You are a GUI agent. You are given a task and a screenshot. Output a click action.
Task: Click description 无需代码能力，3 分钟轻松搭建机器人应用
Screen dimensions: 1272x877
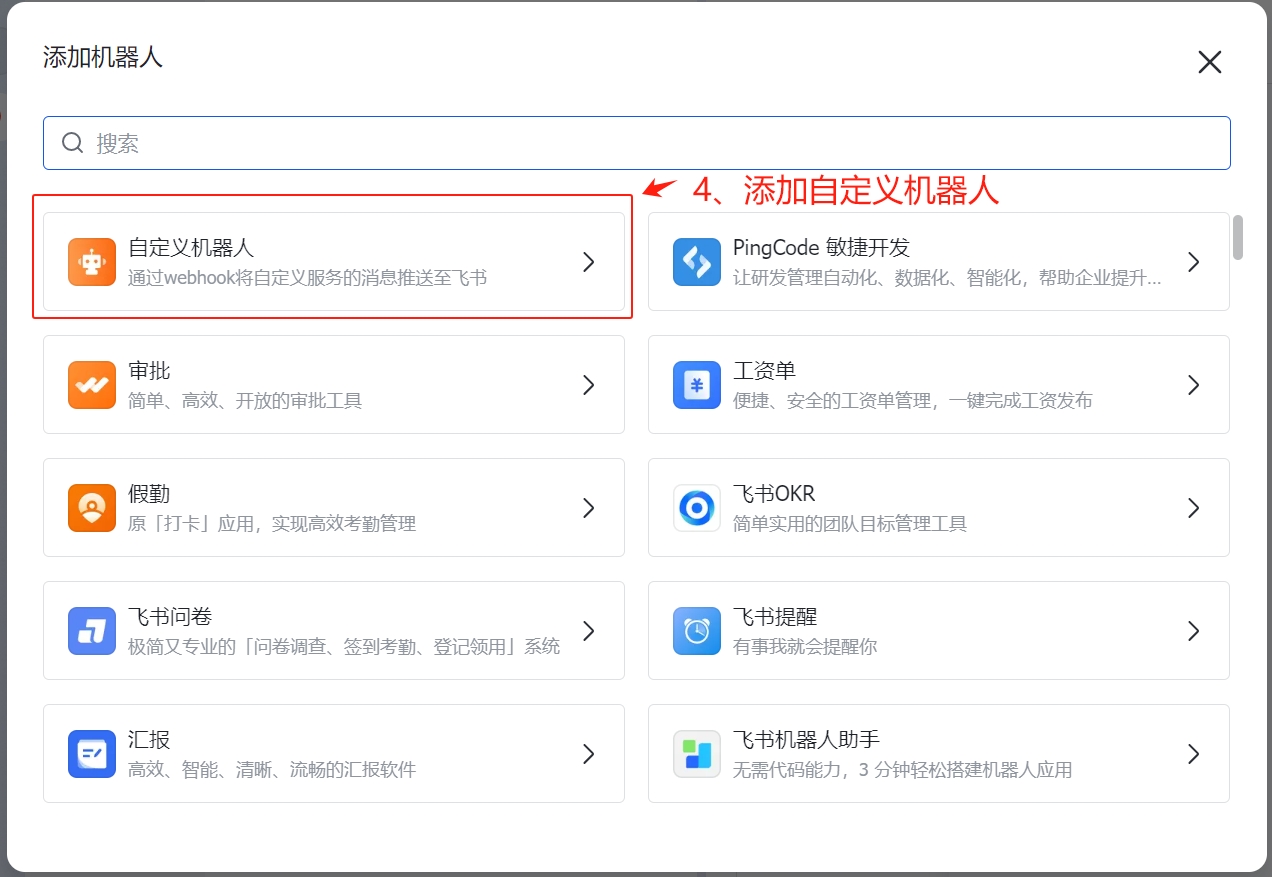(902, 770)
